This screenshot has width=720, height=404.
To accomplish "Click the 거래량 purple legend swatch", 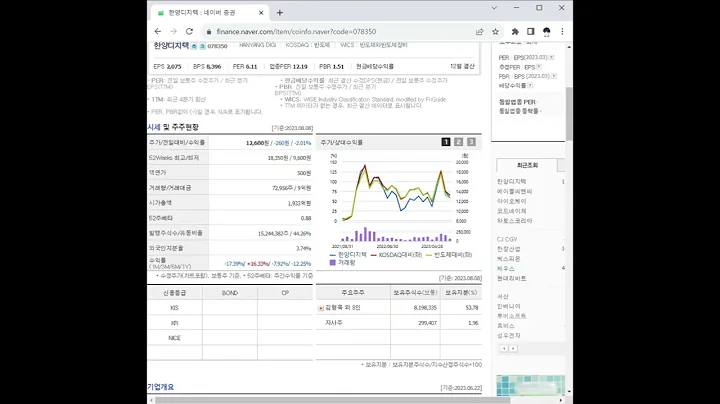I will point(332,263).
